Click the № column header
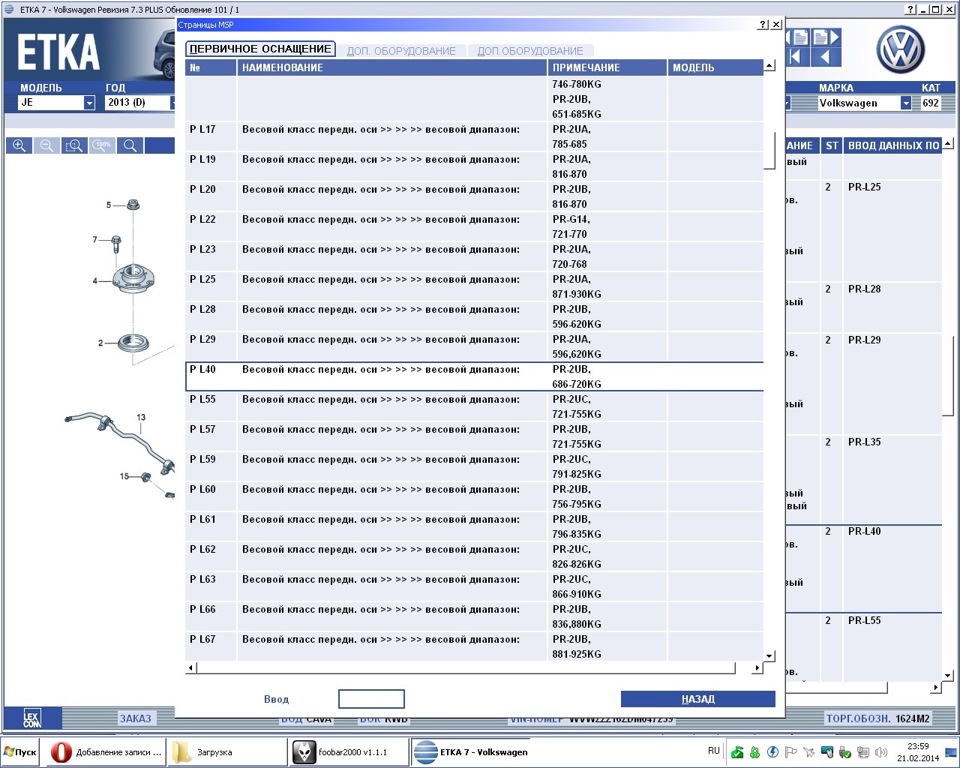The height and width of the screenshot is (768, 960). [211, 67]
